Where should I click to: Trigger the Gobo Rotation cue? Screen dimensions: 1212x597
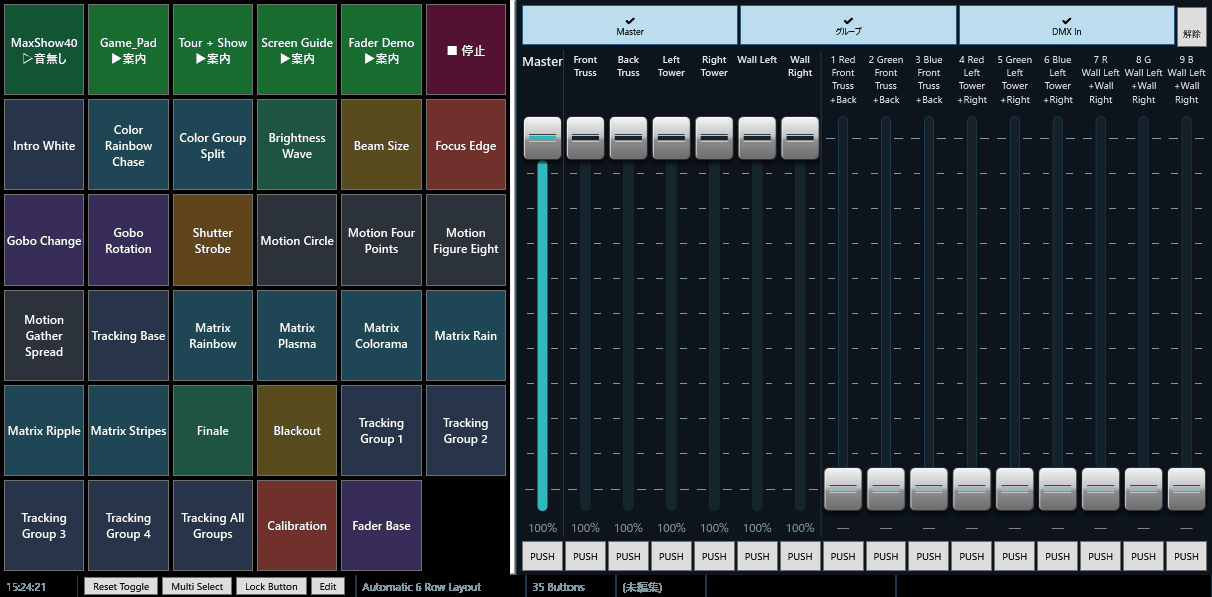[x=128, y=240]
